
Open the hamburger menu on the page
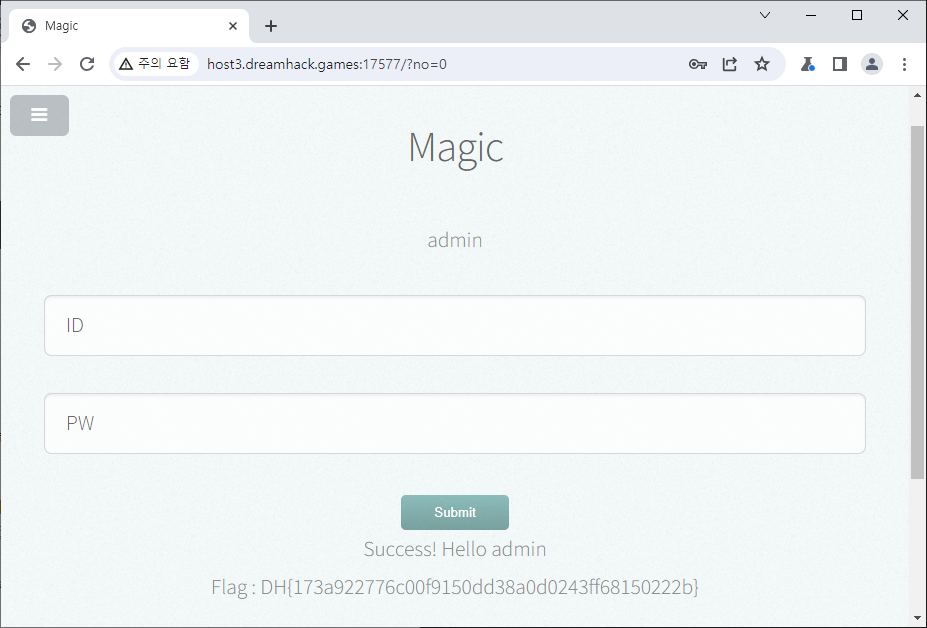[x=39, y=115]
